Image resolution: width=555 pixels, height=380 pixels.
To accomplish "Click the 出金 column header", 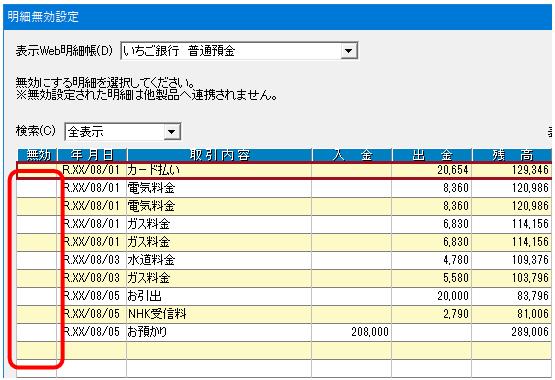I will tap(432, 155).
